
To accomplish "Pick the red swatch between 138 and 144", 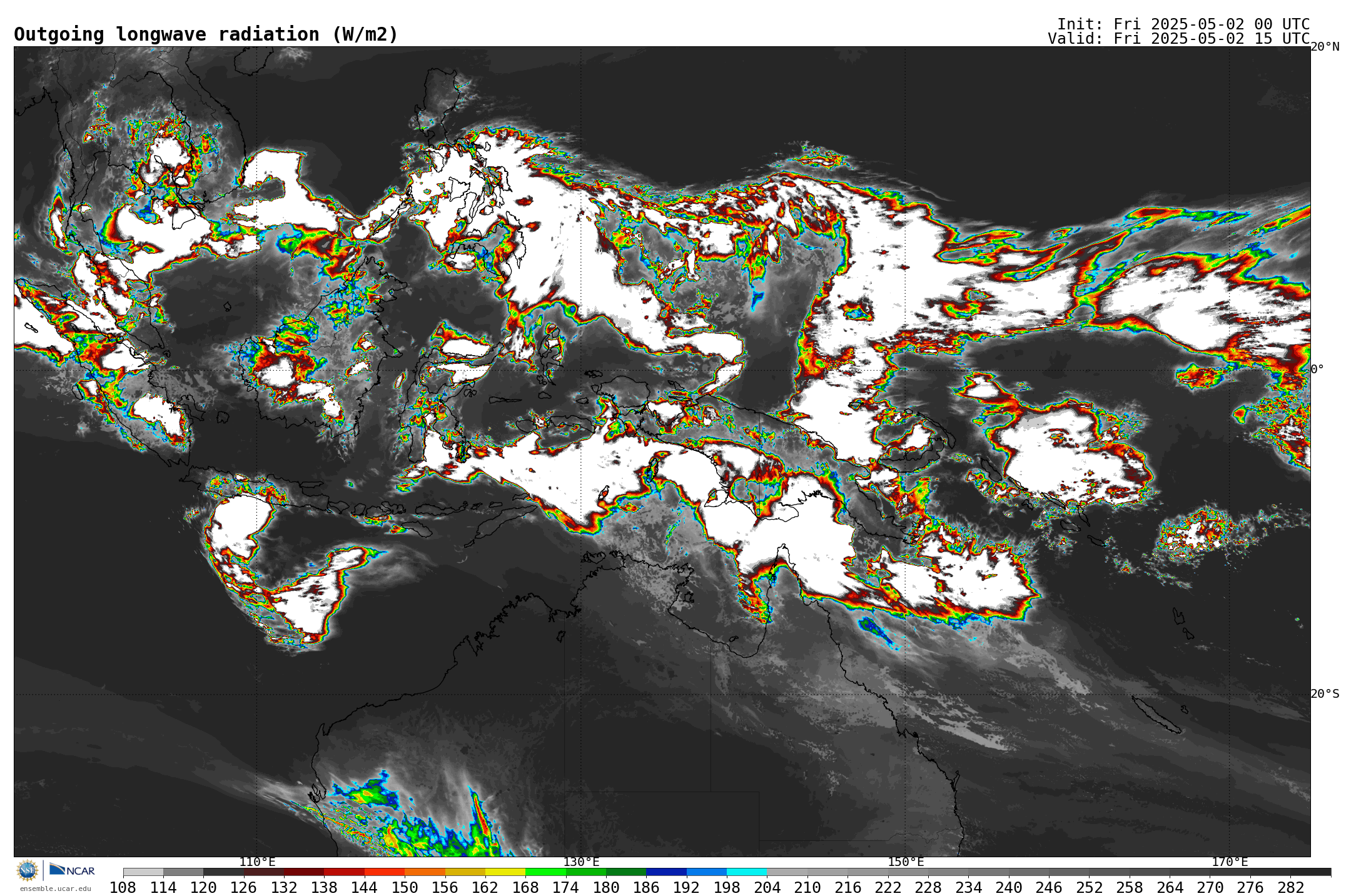I will [x=344, y=872].
